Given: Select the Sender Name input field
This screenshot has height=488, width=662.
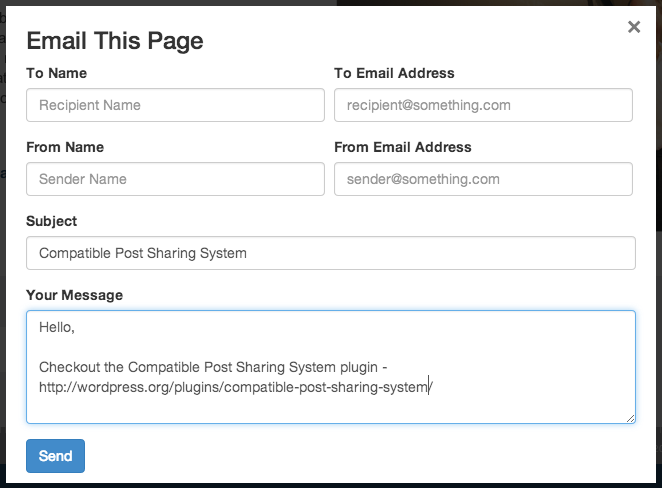Looking at the screenshot, I should point(175,179).
